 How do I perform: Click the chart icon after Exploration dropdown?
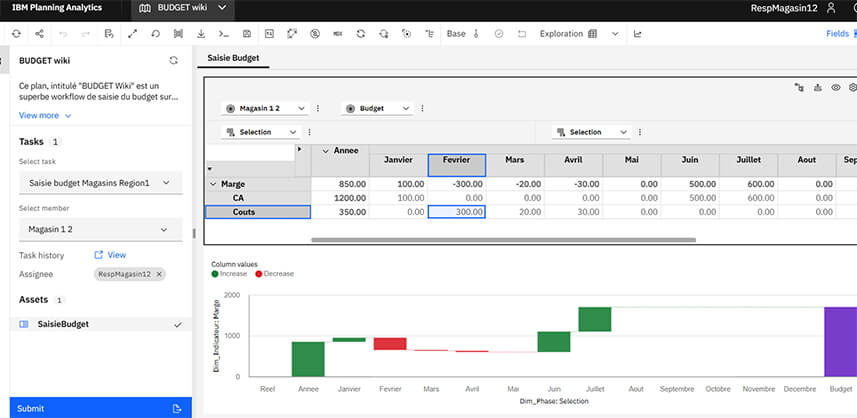(638, 34)
